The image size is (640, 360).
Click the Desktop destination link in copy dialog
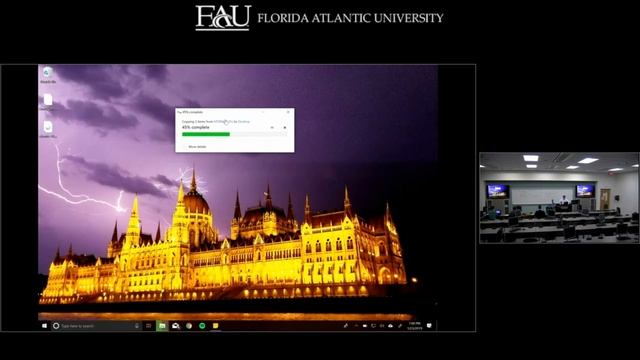coord(244,122)
